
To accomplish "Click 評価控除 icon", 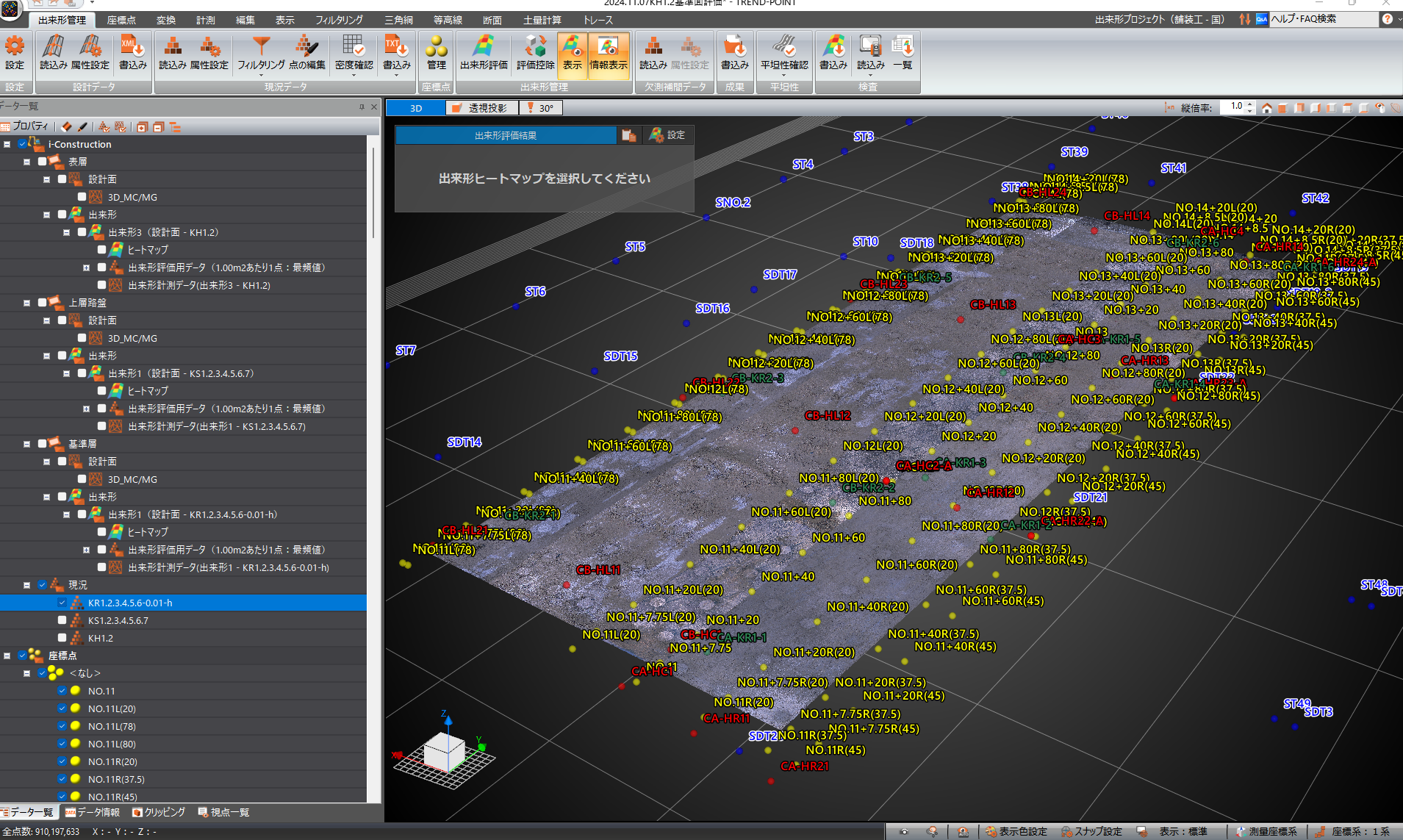I will click(536, 52).
